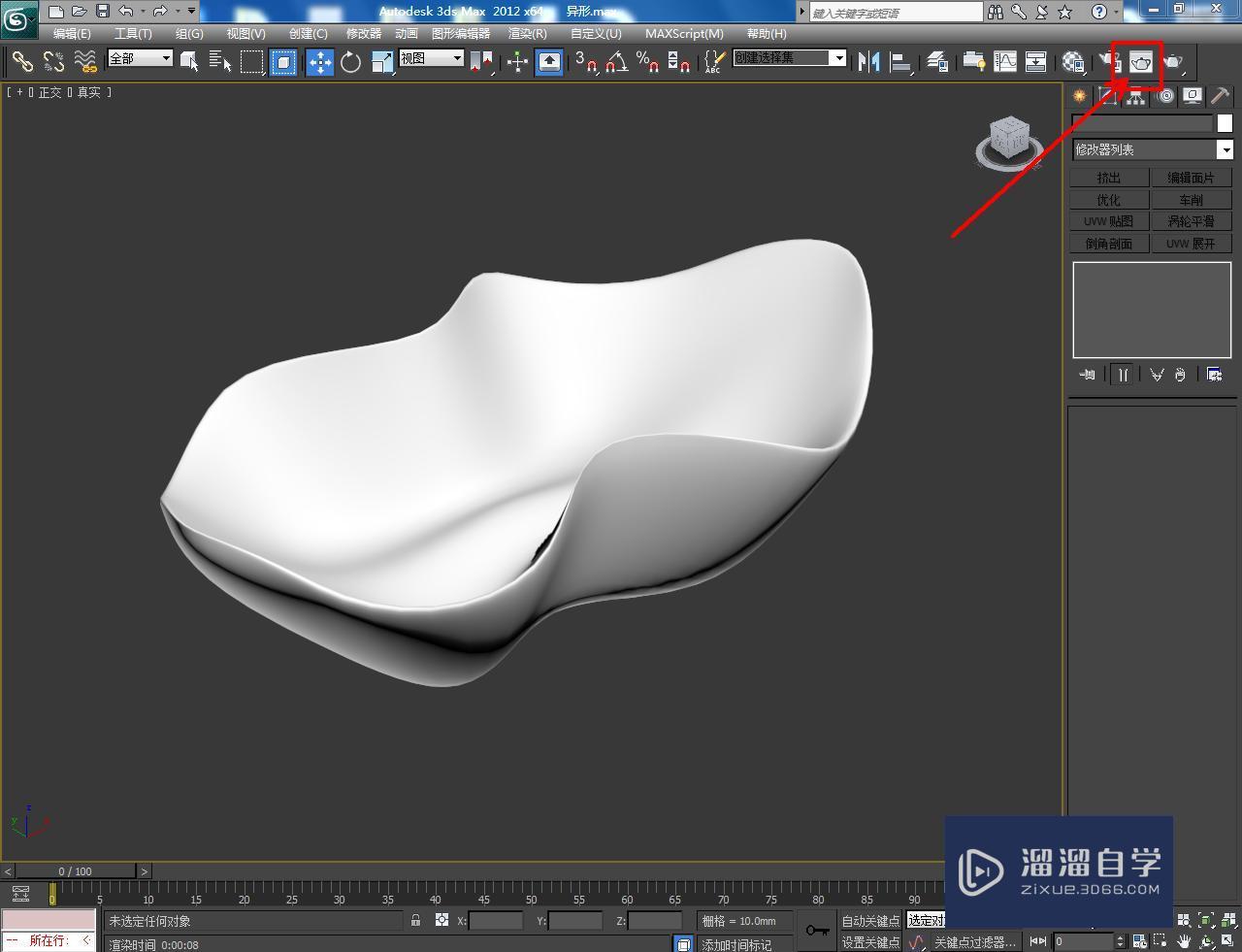The height and width of the screenshot is (952, 1242).
Task: Select the 选择并旋转 (Select and Rotate) tool
Action: (350, 61)
